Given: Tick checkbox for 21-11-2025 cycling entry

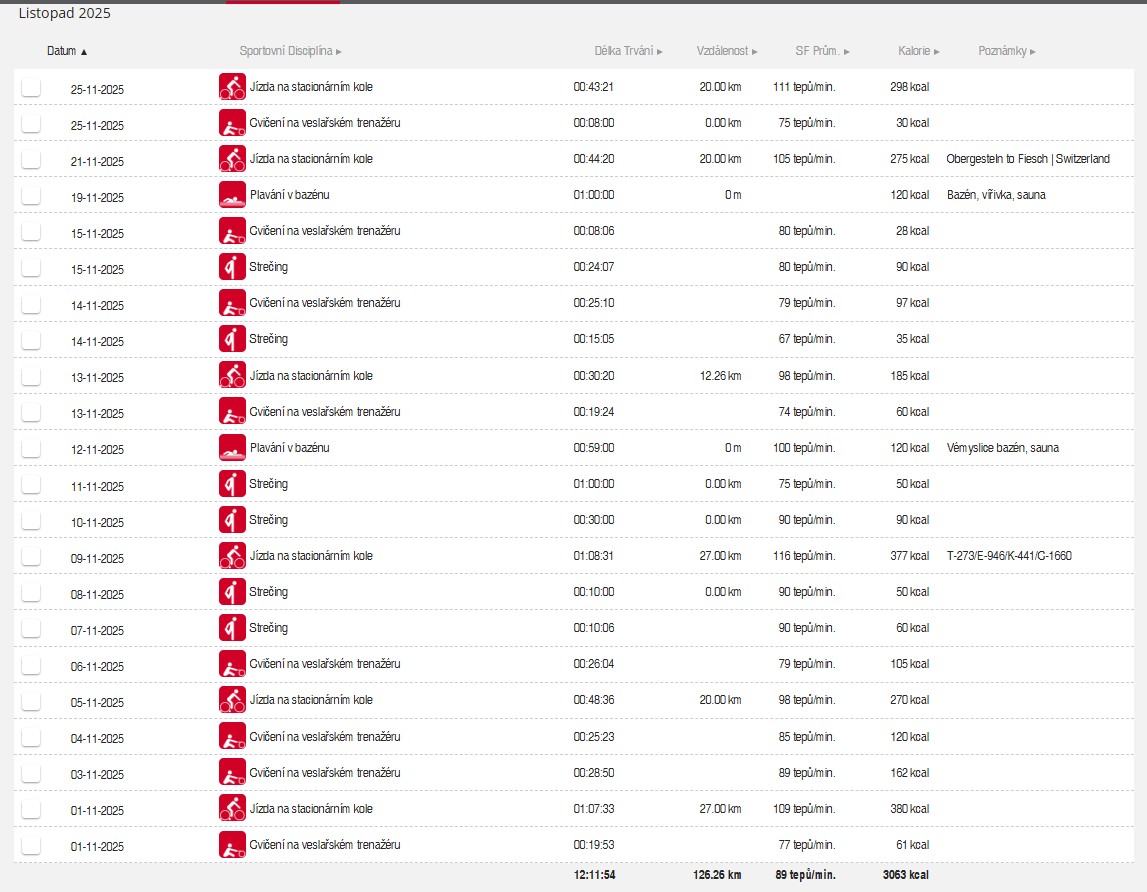Looking at the screenshot, I should 31,160.
